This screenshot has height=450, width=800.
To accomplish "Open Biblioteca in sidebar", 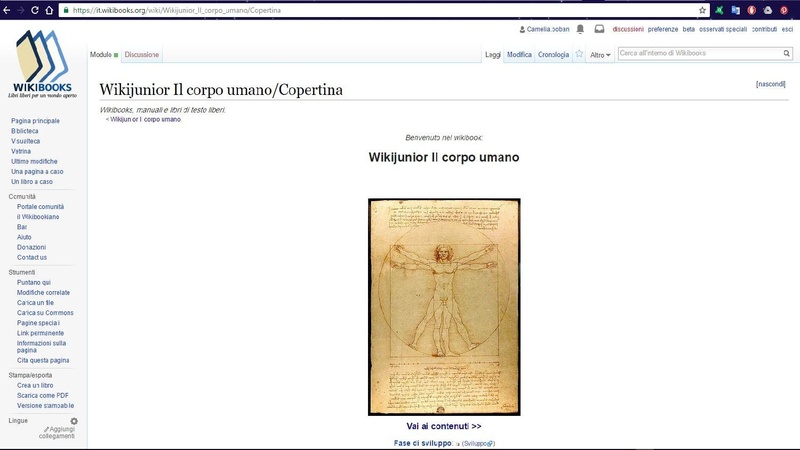I will tap(24, 131).
